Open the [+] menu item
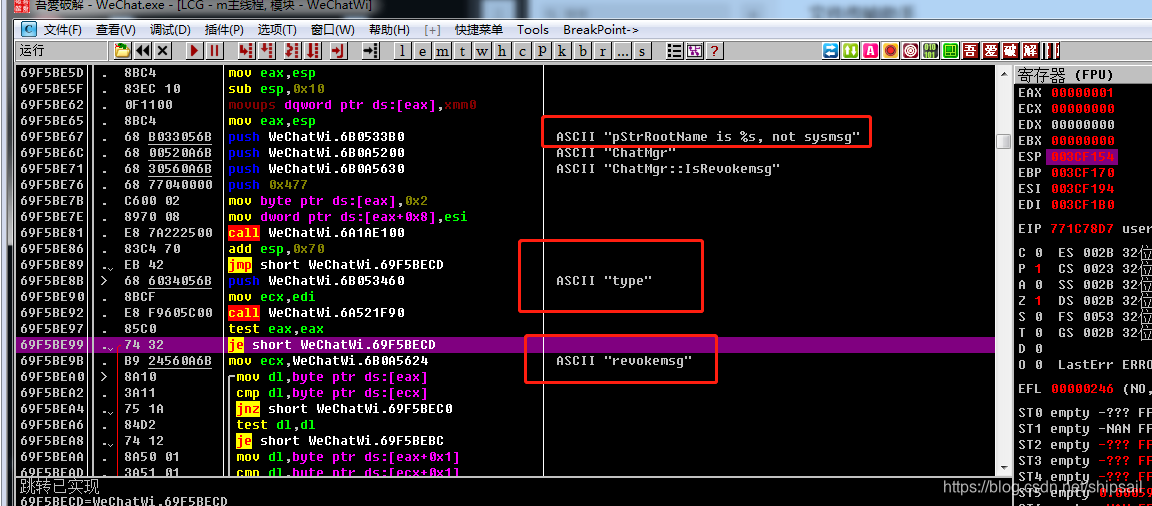Viewport: 1152px width, 506px height. coord(433,29)
